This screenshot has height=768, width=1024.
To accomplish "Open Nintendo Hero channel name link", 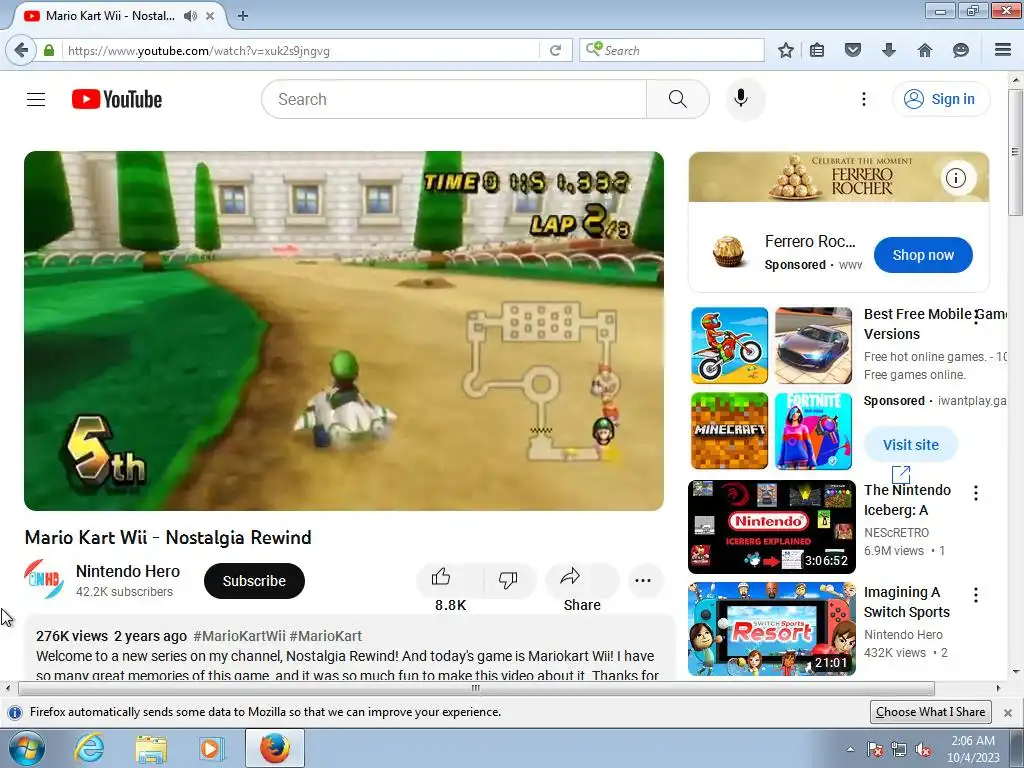I will [127, 571].
